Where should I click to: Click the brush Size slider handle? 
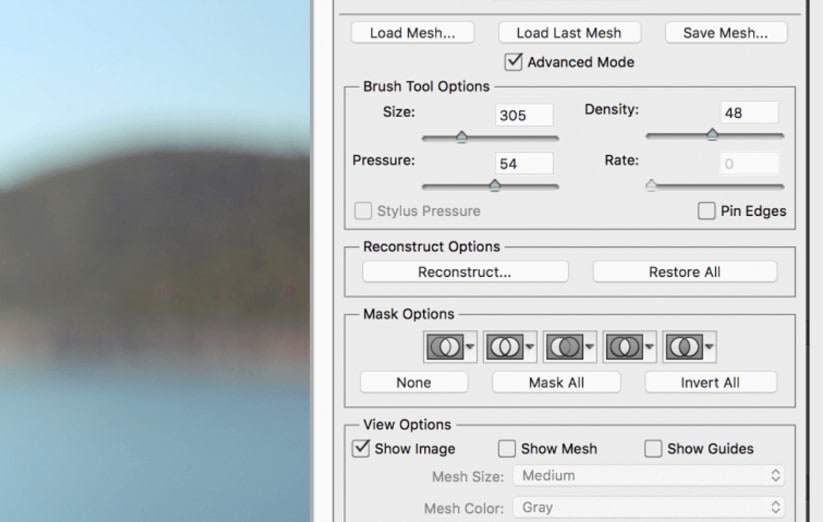(461, 137)
